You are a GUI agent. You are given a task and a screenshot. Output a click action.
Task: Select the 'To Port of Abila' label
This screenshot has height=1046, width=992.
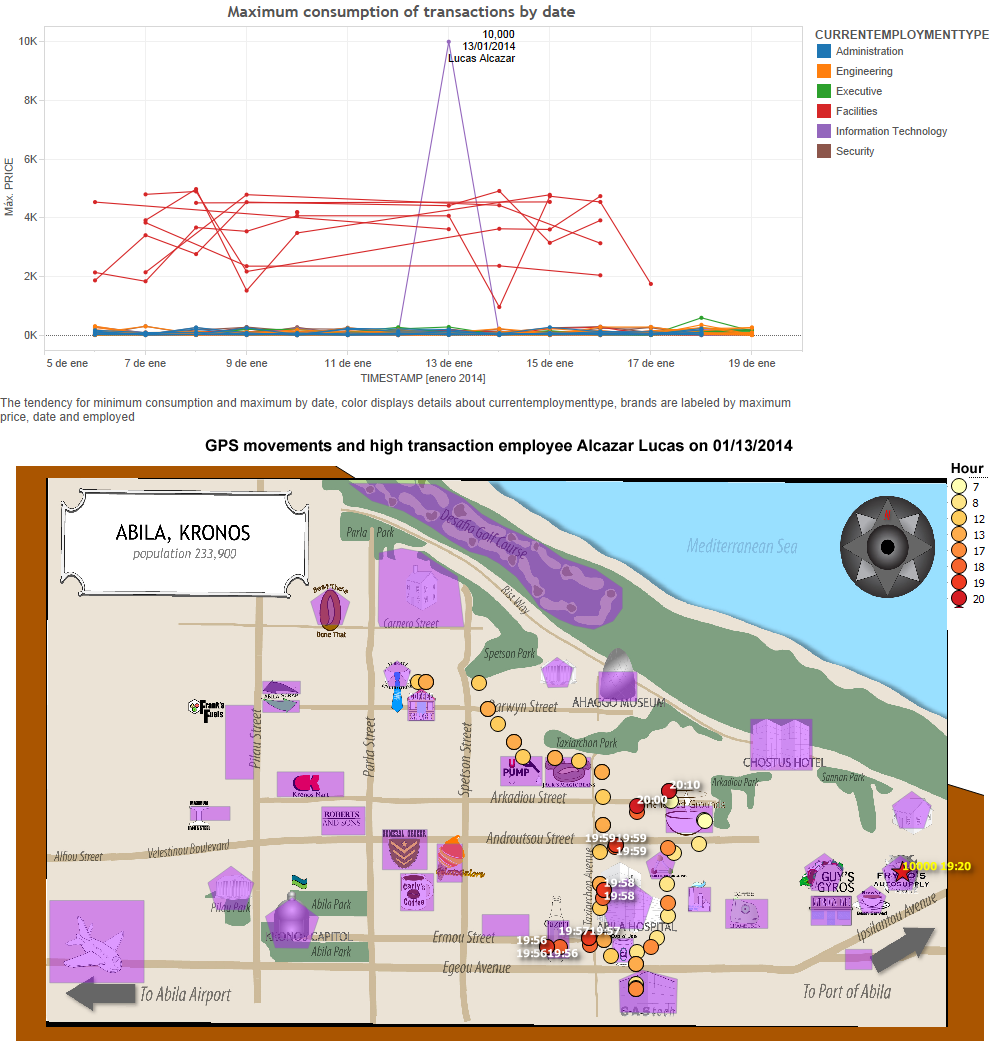(x=847, y=991)
